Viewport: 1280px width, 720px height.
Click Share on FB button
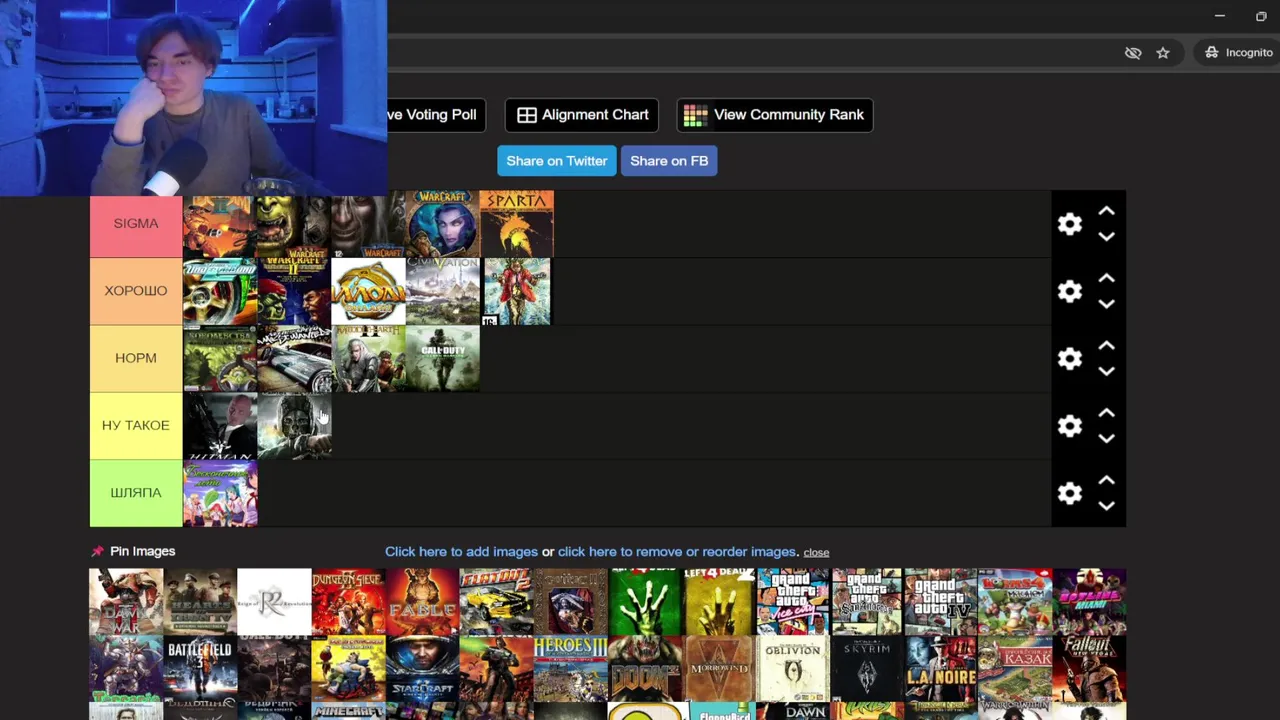[x=669, y=161]
